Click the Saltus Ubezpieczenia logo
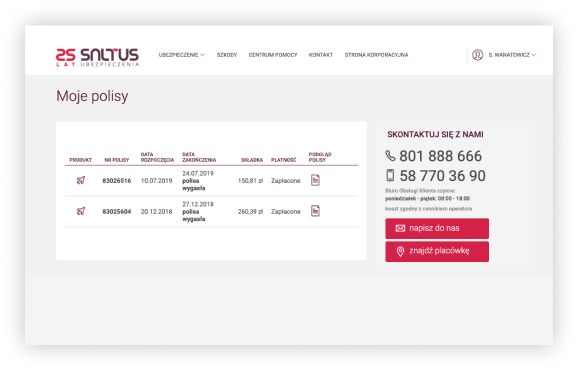 click(x=97, y=57)
